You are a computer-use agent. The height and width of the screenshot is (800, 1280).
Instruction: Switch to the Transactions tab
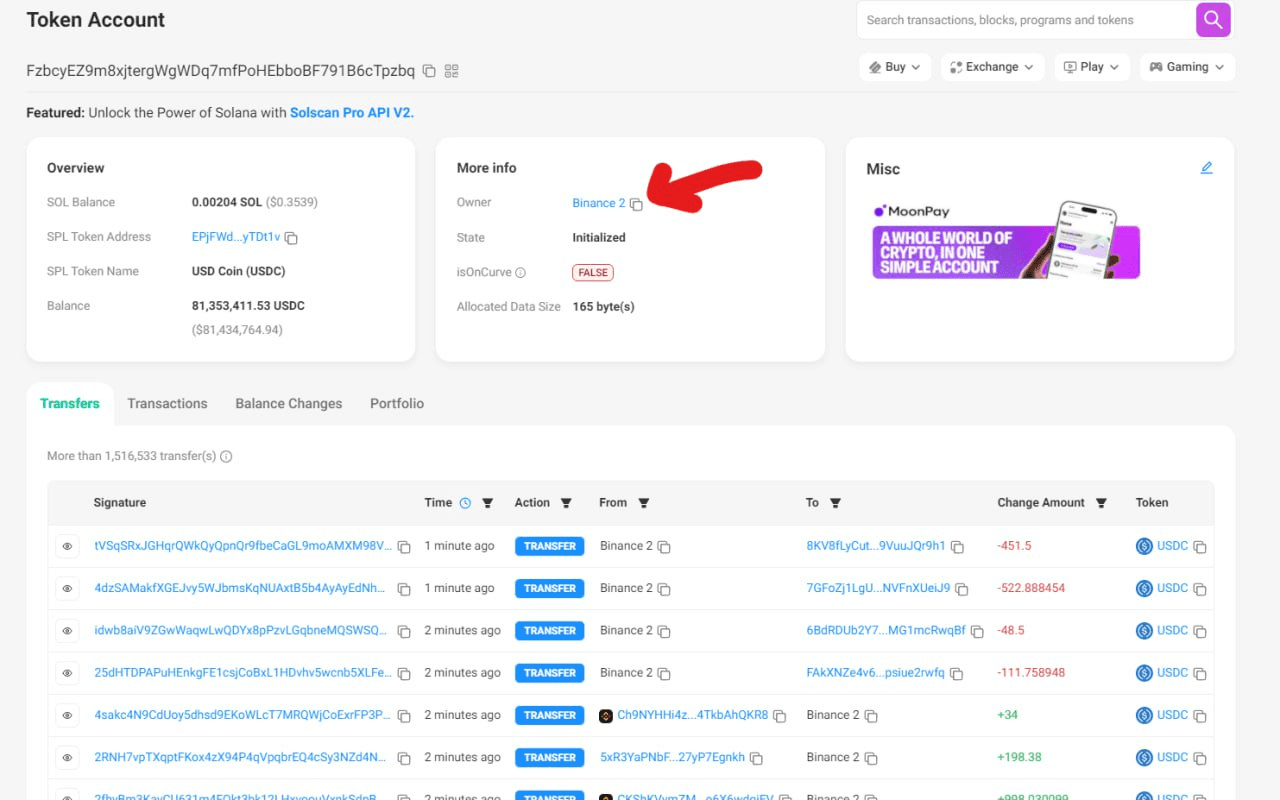(x=167, y=404)
